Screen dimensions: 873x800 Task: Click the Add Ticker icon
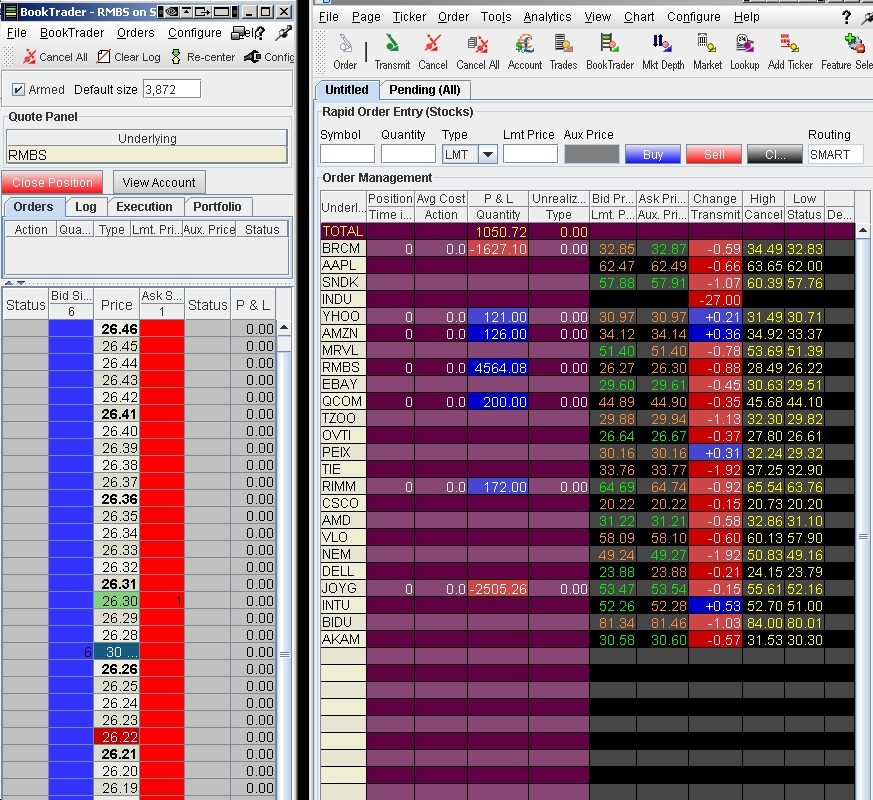(x=790, y=50)
